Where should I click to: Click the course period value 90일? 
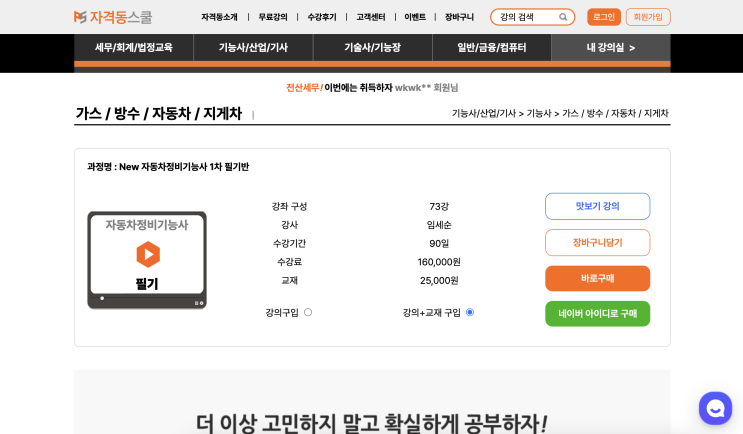pos(439,244)
